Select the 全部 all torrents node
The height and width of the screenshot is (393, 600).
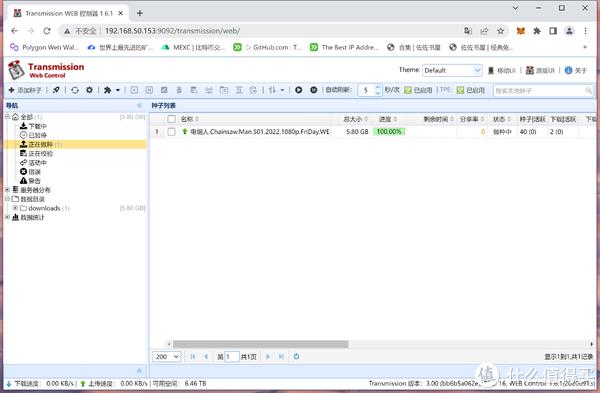(27, 117)
